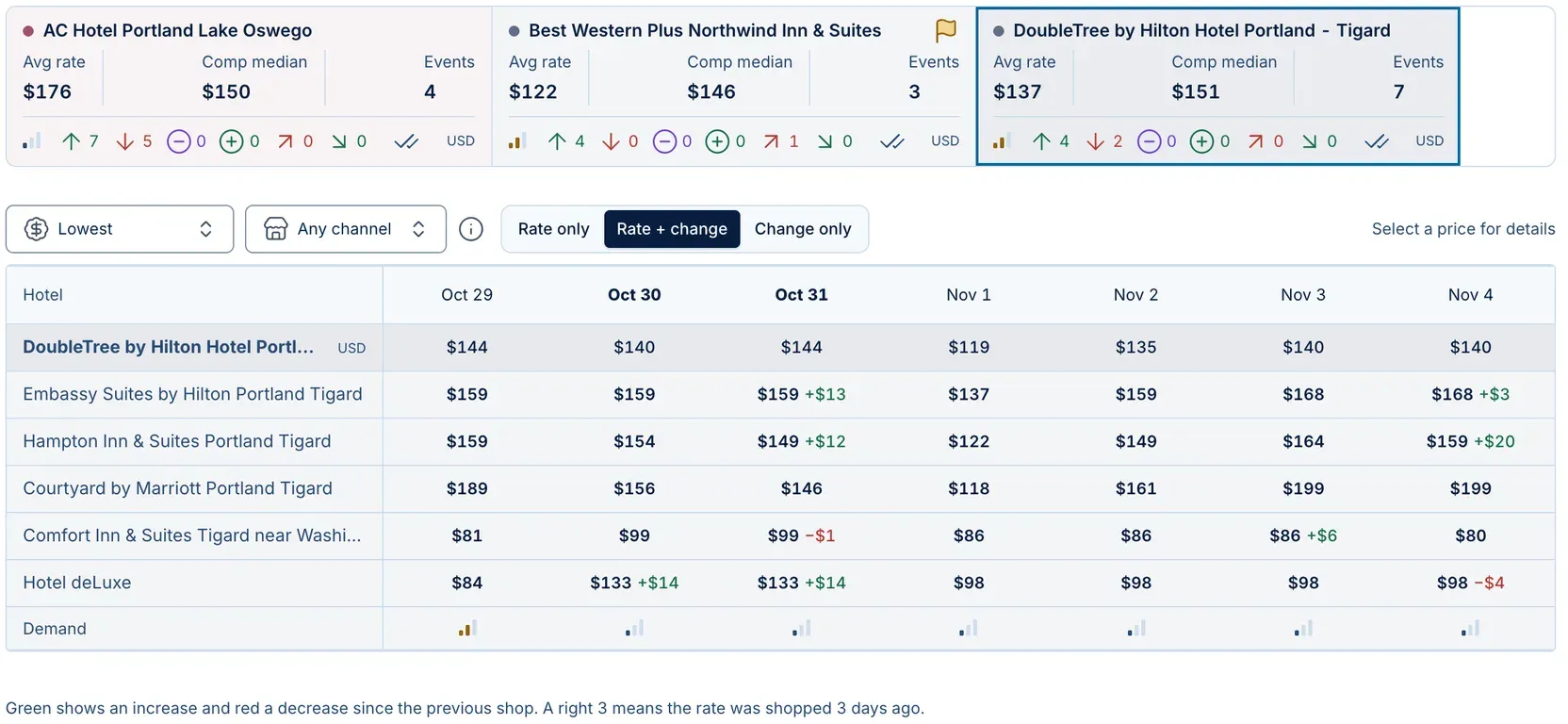Select the Rate + change view

tap(672, 229)
